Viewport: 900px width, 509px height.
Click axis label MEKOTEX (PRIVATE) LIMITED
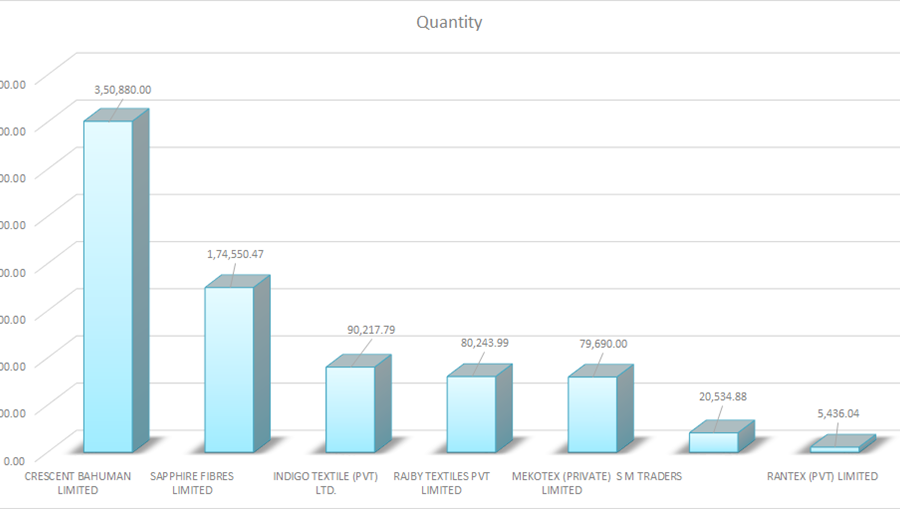point(561,483)
